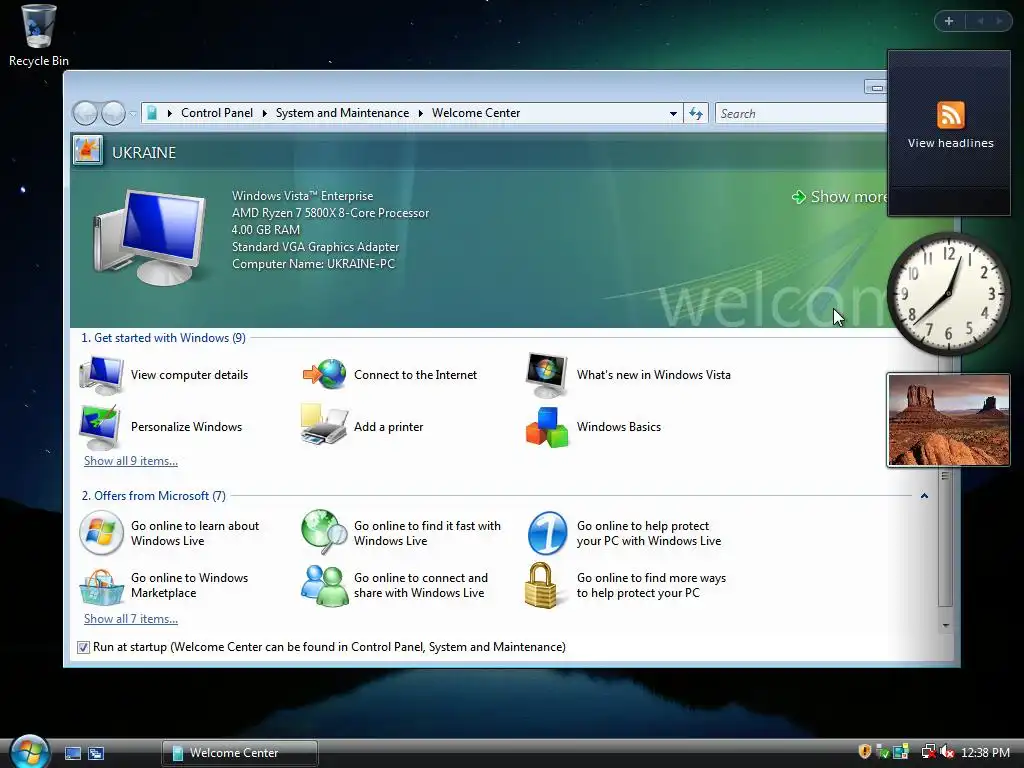Image resolution: width=1024 pixels, height=768 pixels.
Task: Select What's new in Windows Vista
Action: 628,375
